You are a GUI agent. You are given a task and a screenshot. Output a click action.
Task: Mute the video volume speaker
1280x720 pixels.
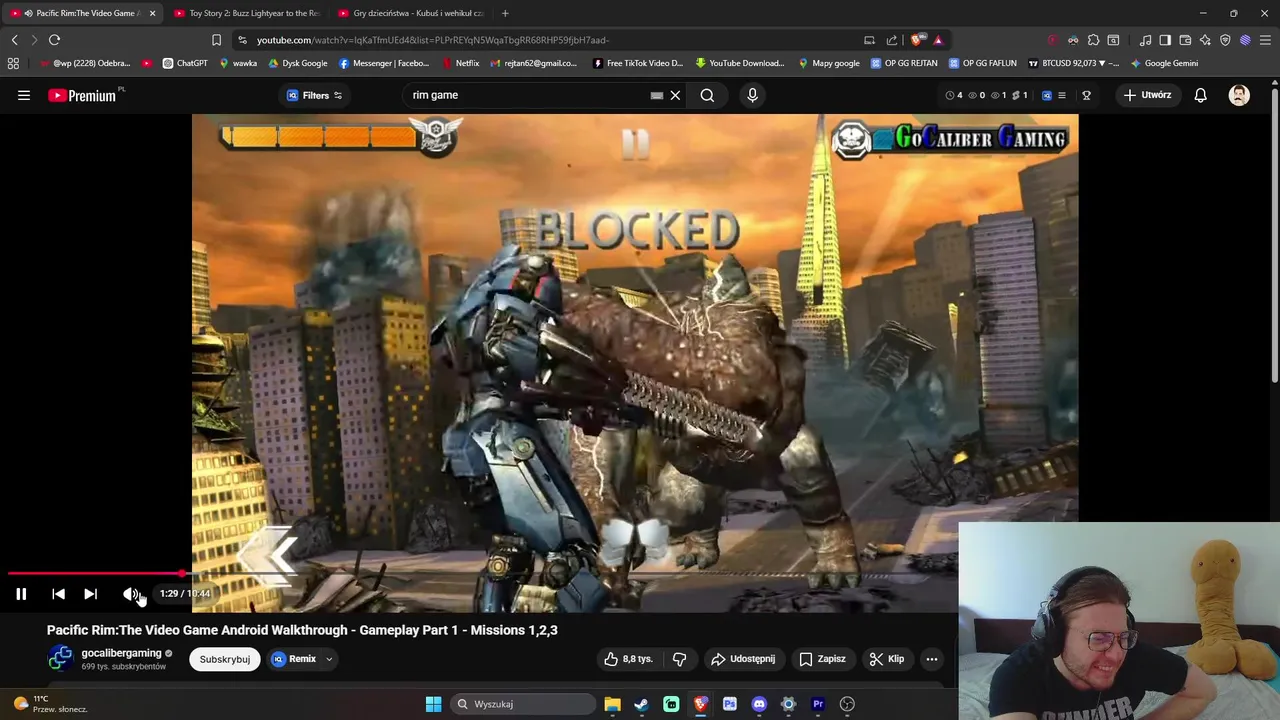pos(130,594)
